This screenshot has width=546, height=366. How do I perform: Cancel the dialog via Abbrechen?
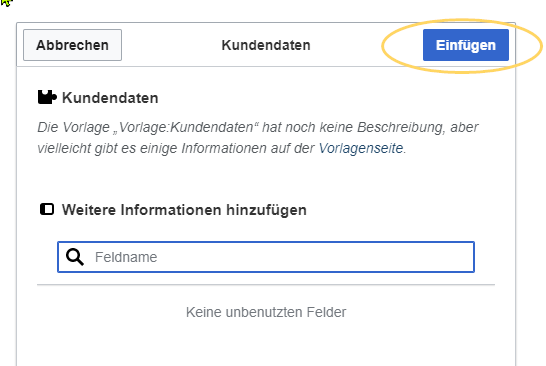72,45
